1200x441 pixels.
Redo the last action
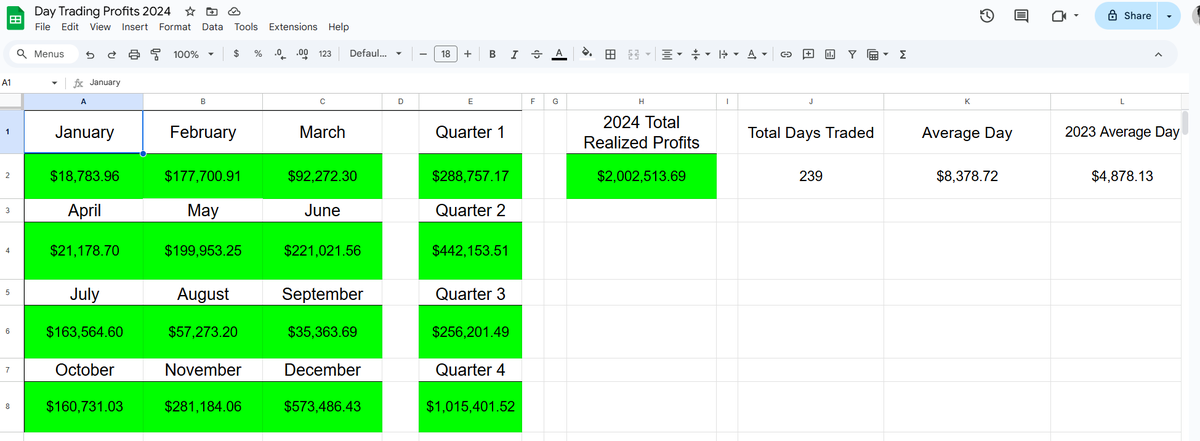click(x=112, y=54)
